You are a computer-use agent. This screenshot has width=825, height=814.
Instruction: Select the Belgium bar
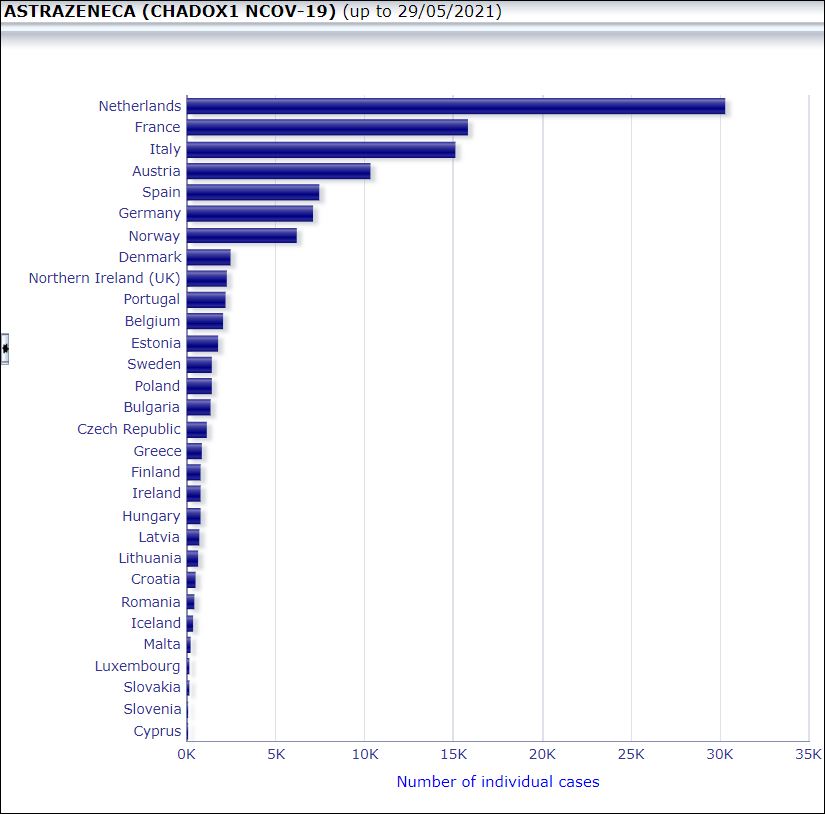pyautogui.click(x=205, y=321)
